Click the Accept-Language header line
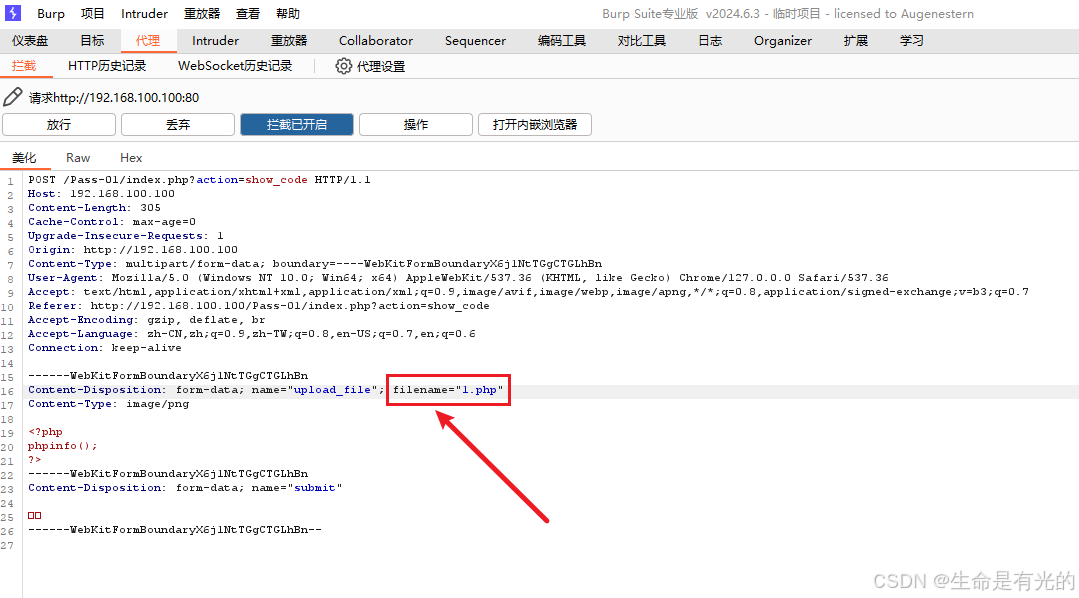1079x598 pixels. [252, 334]
